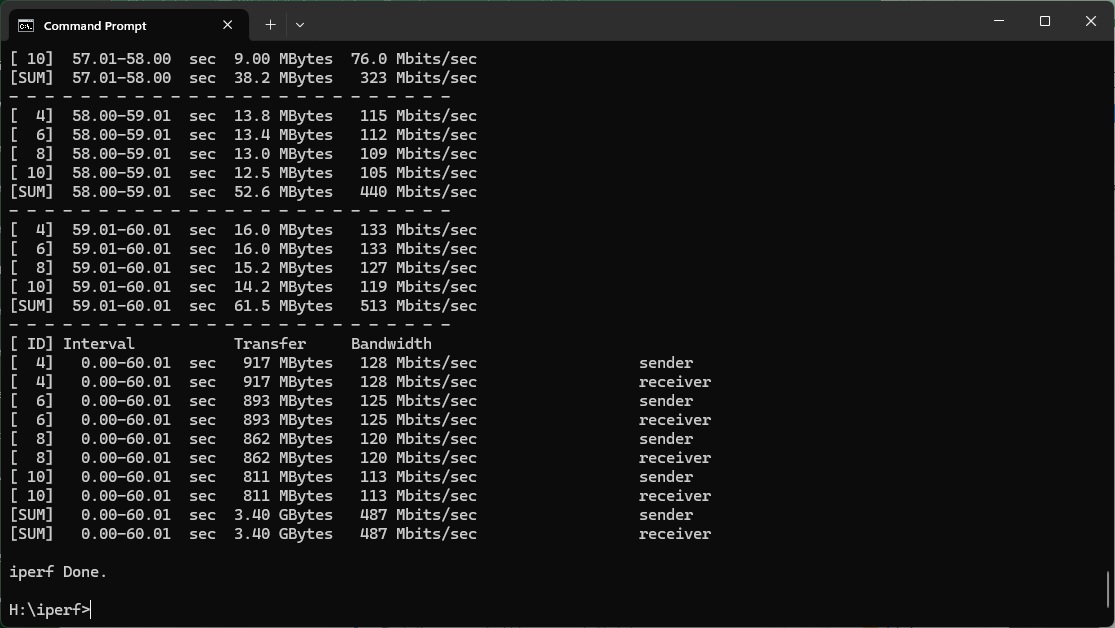Open the new tab profile dropdown

[x=299, y=25]
